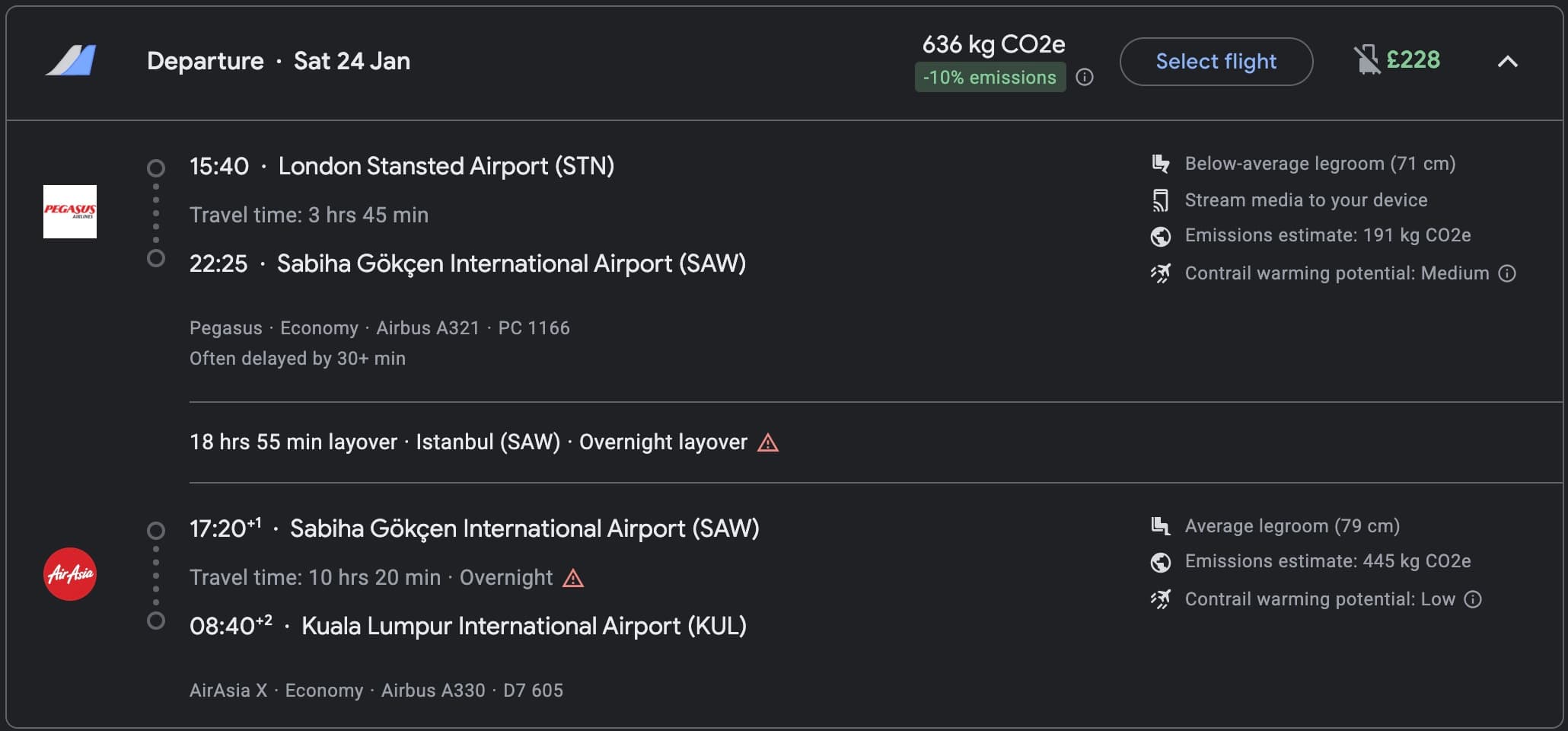Open the contrail warming potential Low info

1474,599
